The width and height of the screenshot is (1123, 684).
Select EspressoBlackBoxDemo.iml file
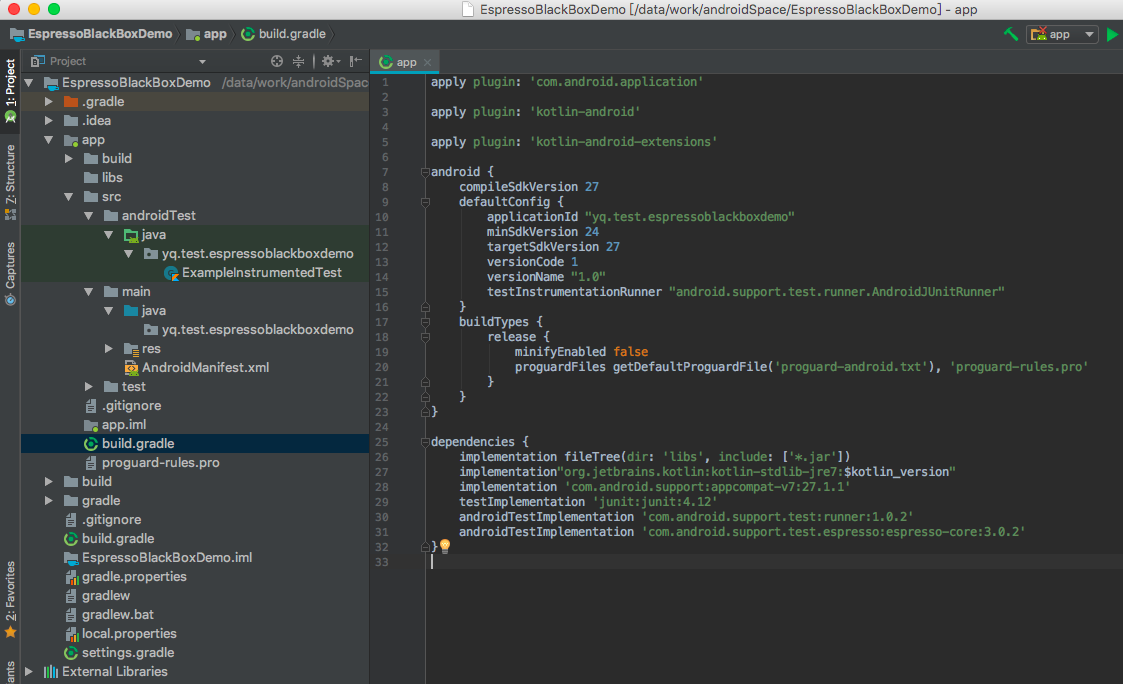(x=166, y=557)
